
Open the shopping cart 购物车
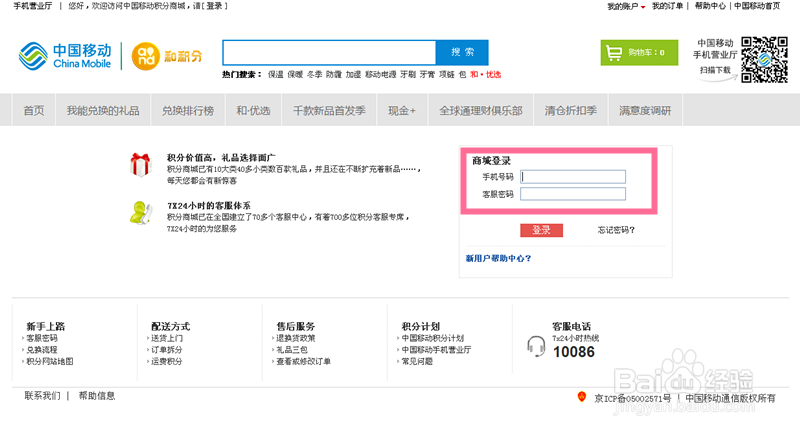[x=639, y=53]
